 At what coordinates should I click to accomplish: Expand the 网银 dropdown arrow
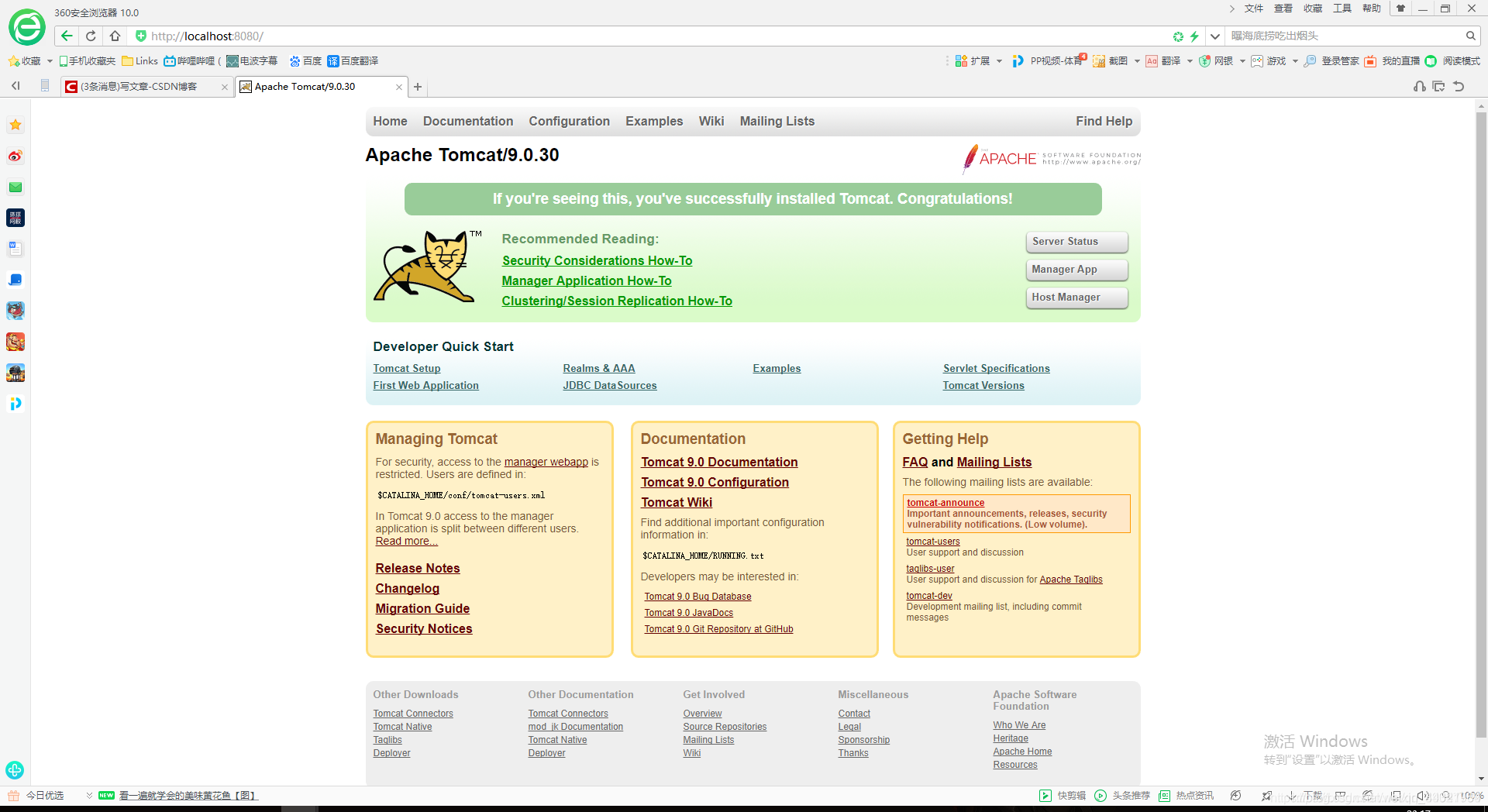[x=1242, y=61]
